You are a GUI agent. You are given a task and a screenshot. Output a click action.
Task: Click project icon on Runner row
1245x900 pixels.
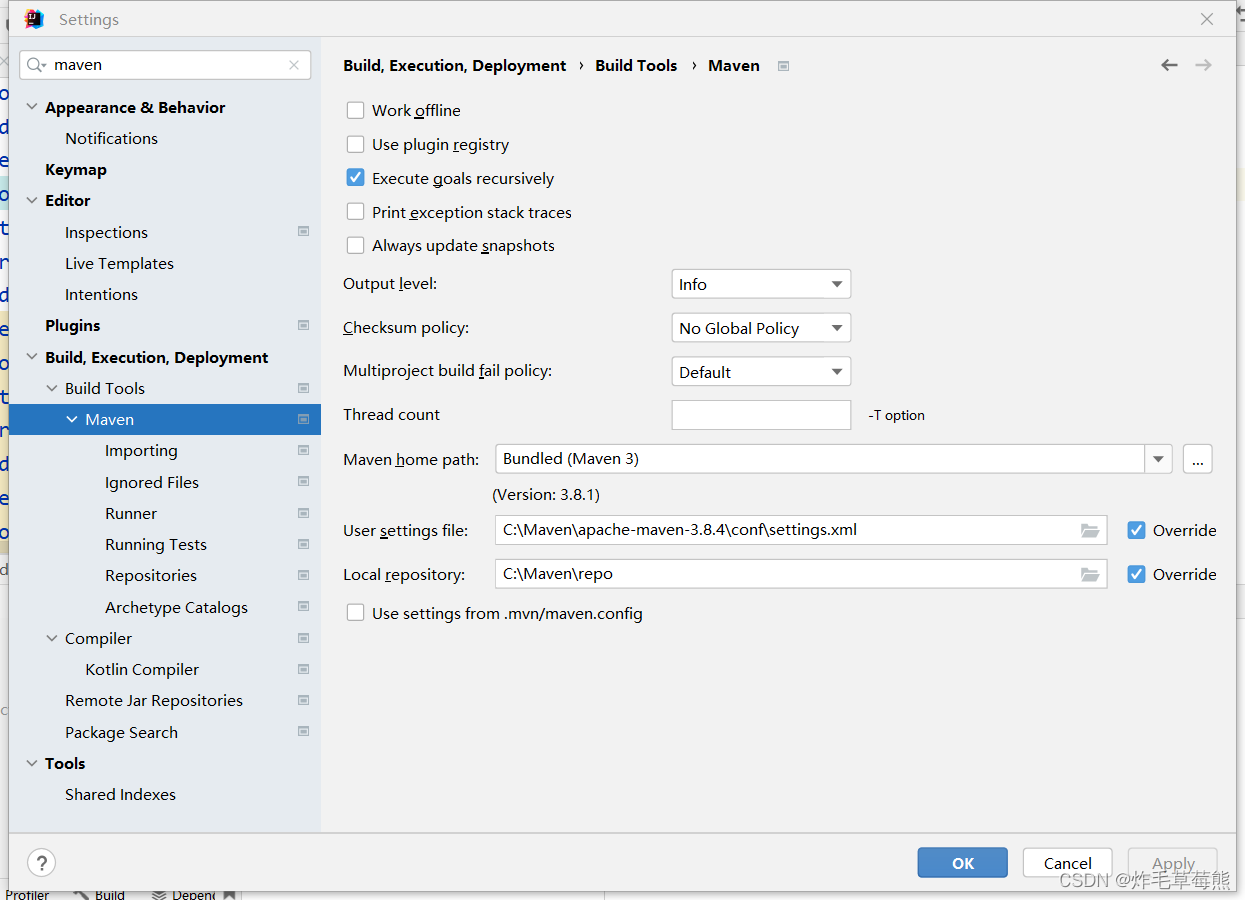coord(303,513)
